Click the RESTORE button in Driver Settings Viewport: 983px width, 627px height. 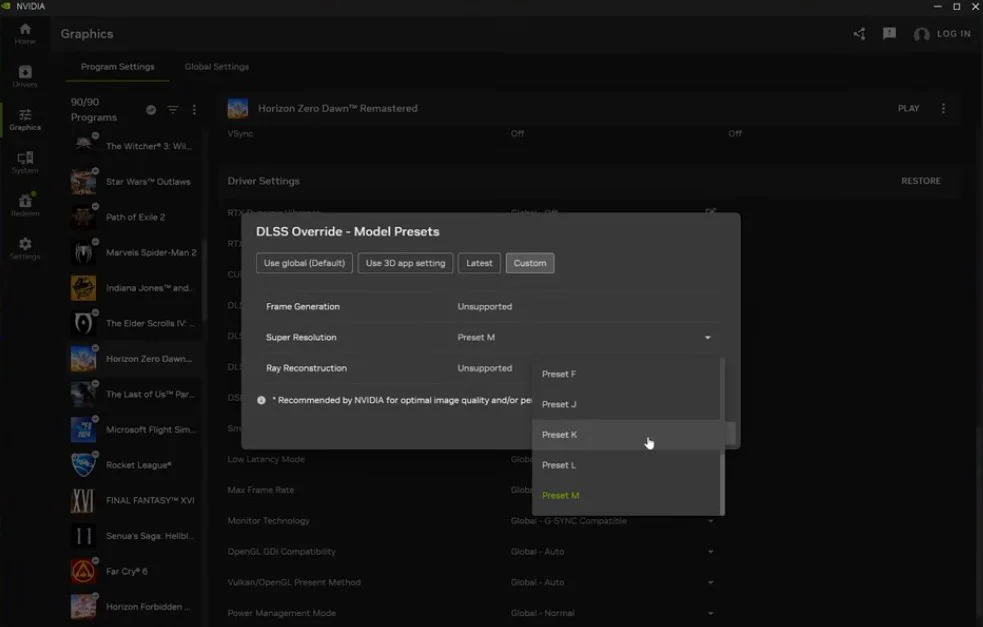[920, 181]
